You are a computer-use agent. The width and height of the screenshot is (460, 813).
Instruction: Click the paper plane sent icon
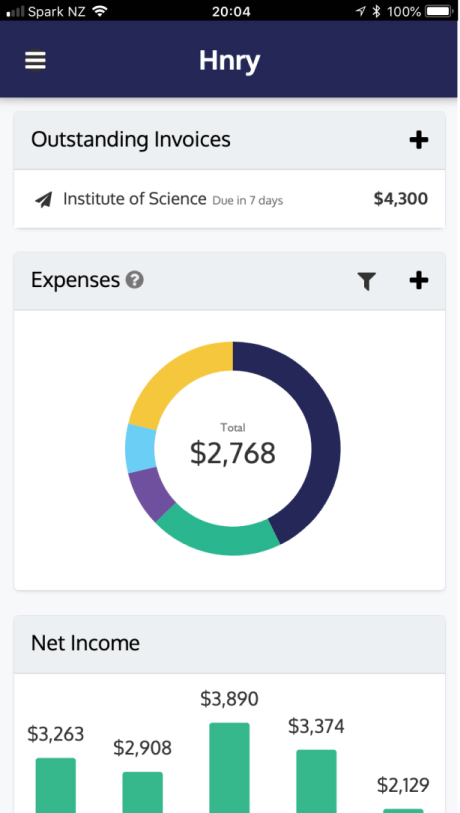(x=44, y=199)
